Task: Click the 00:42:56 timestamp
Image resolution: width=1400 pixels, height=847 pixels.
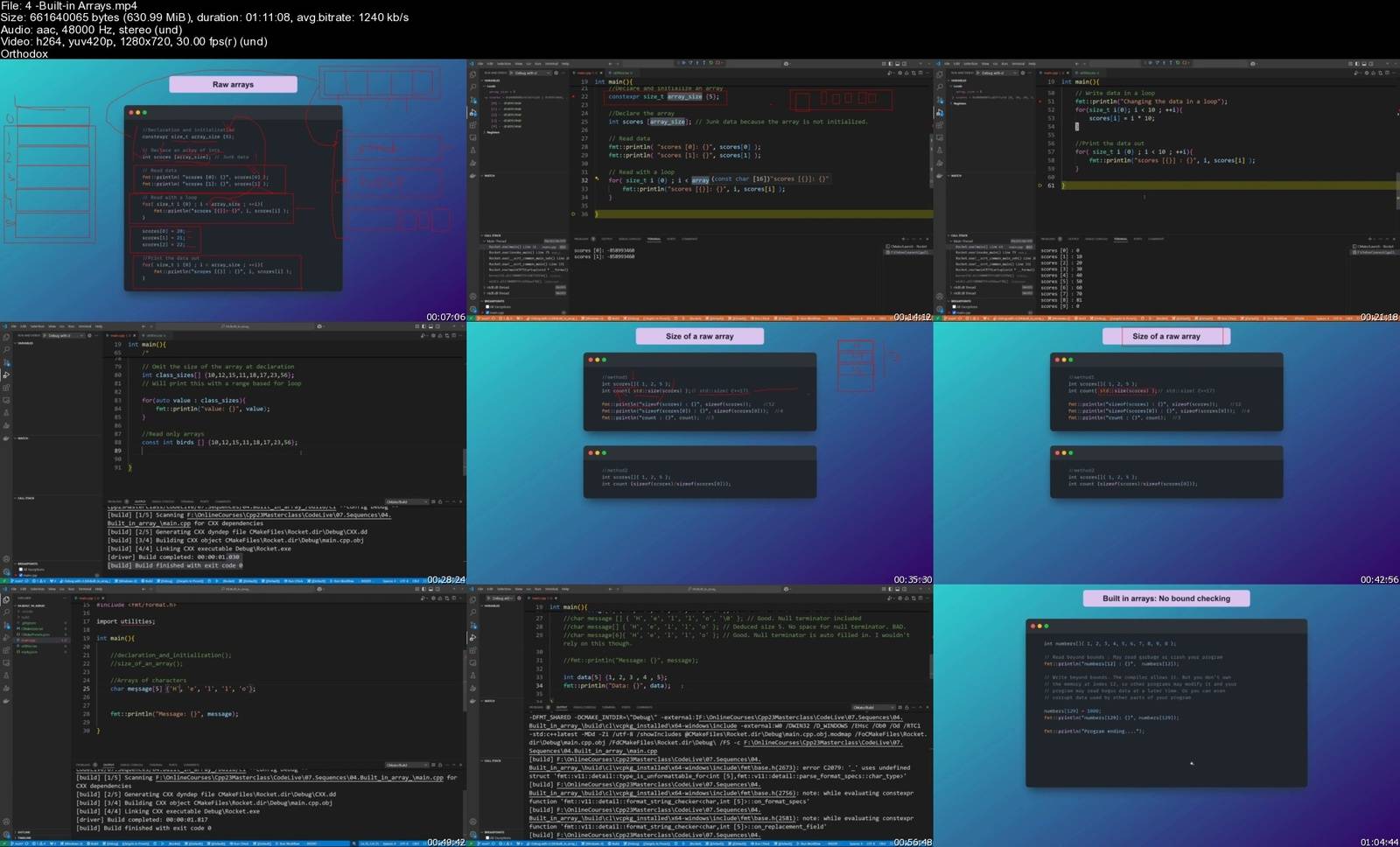Action: coord(1380,579)
